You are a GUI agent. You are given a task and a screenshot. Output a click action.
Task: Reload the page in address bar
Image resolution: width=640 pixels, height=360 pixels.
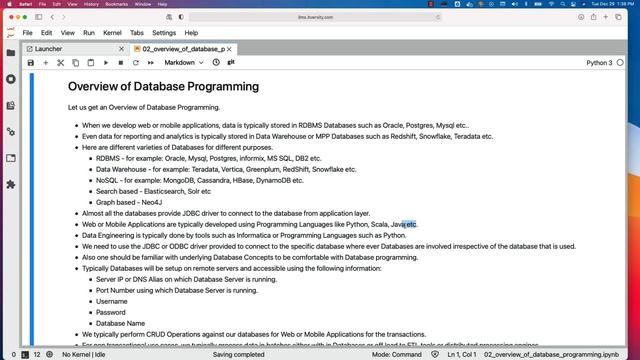pos(438,17)
